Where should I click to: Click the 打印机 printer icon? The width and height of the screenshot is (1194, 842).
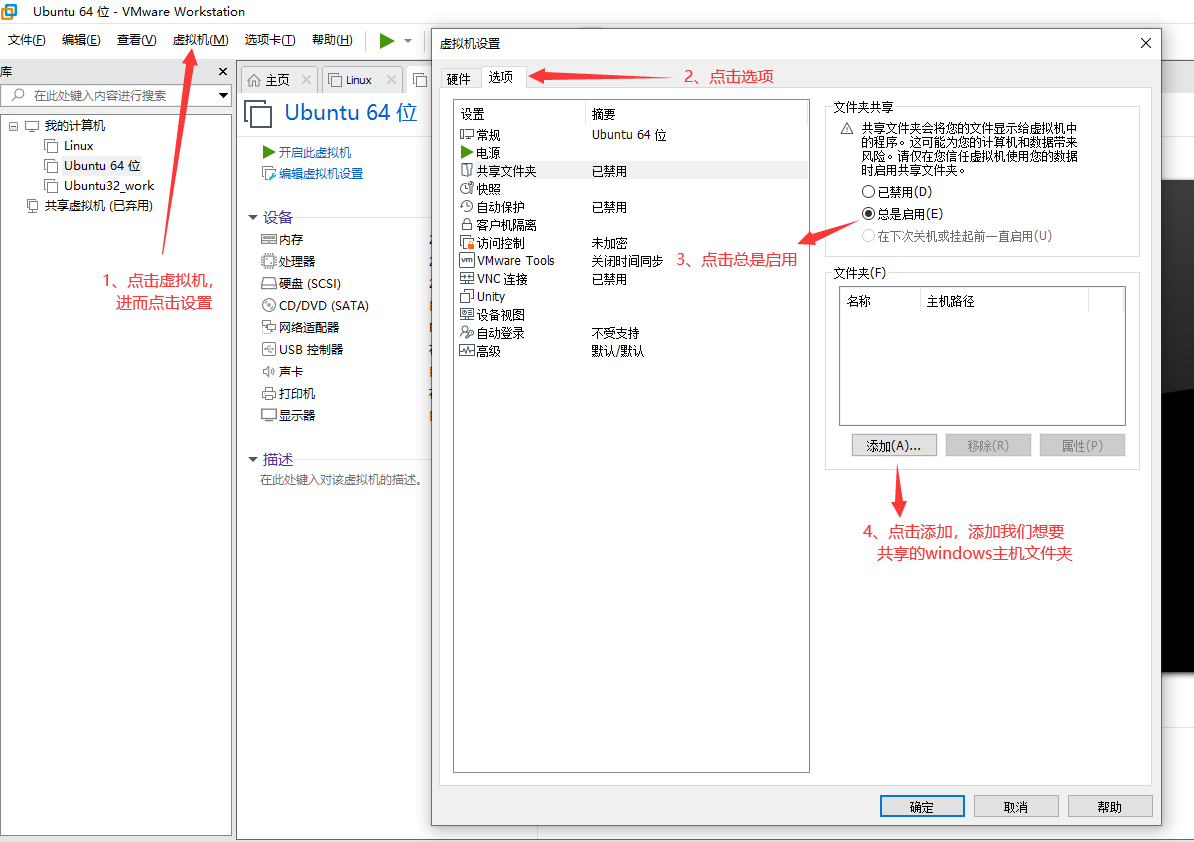pyautogui.click(x=268, y=393)
